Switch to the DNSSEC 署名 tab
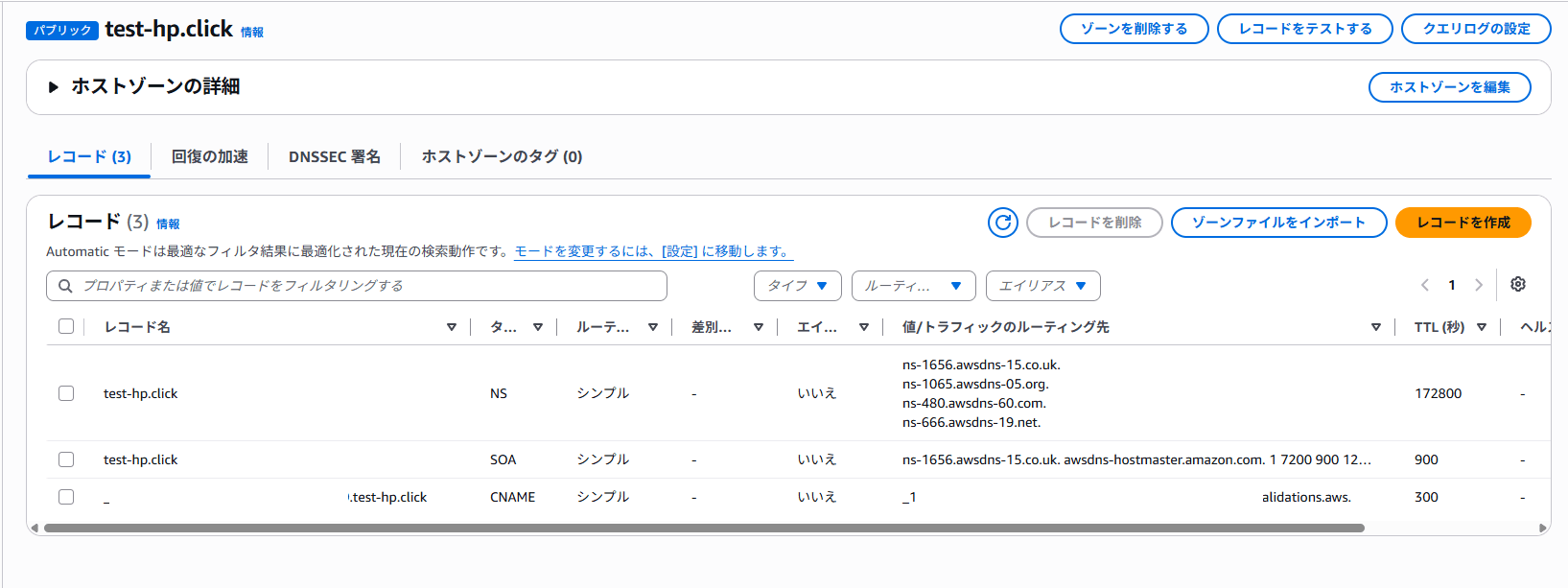This screenshot has height=588, width=1568. click(x=335, y=156)
